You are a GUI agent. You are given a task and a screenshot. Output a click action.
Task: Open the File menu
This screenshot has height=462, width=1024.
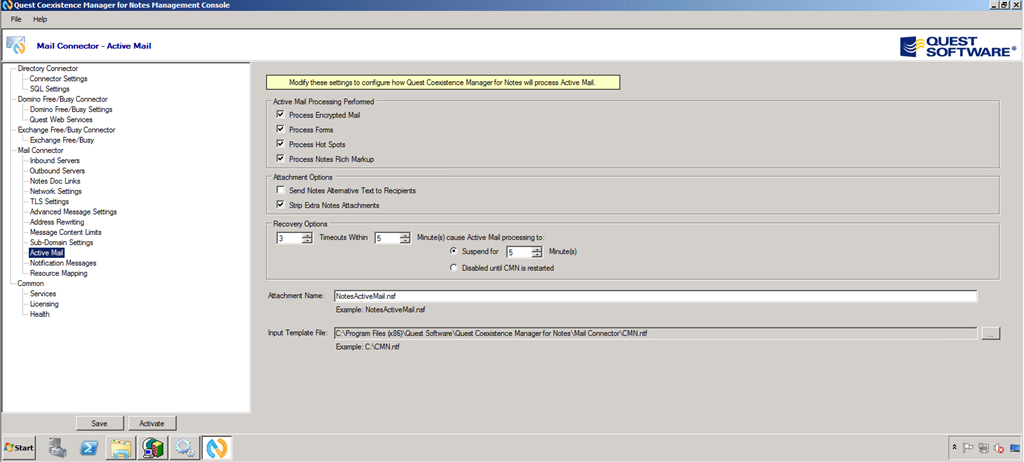click(x=16, y=20)
